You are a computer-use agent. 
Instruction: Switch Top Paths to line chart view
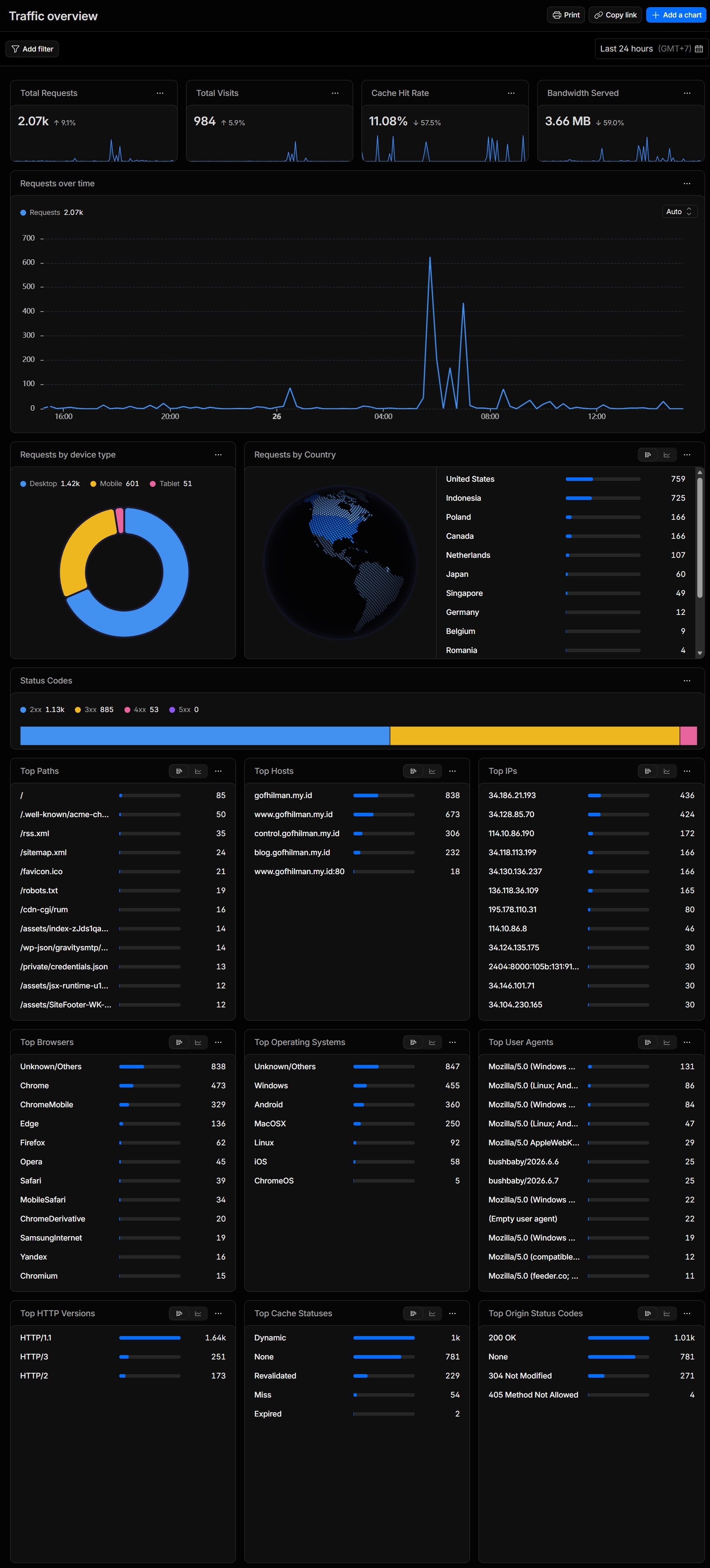(x=198, y=771)
